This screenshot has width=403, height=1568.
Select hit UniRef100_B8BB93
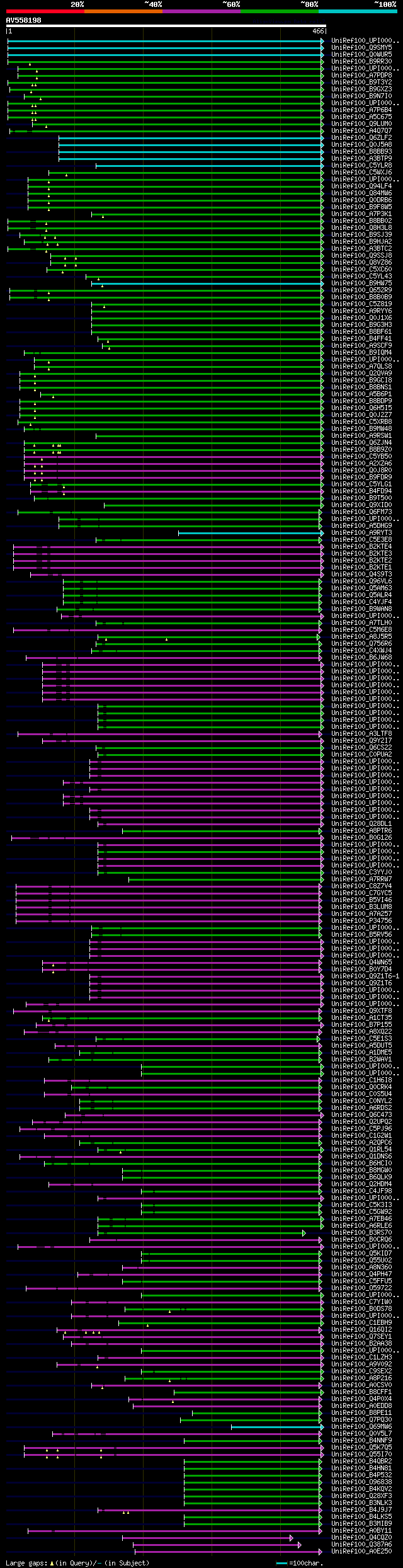point(361,151)
